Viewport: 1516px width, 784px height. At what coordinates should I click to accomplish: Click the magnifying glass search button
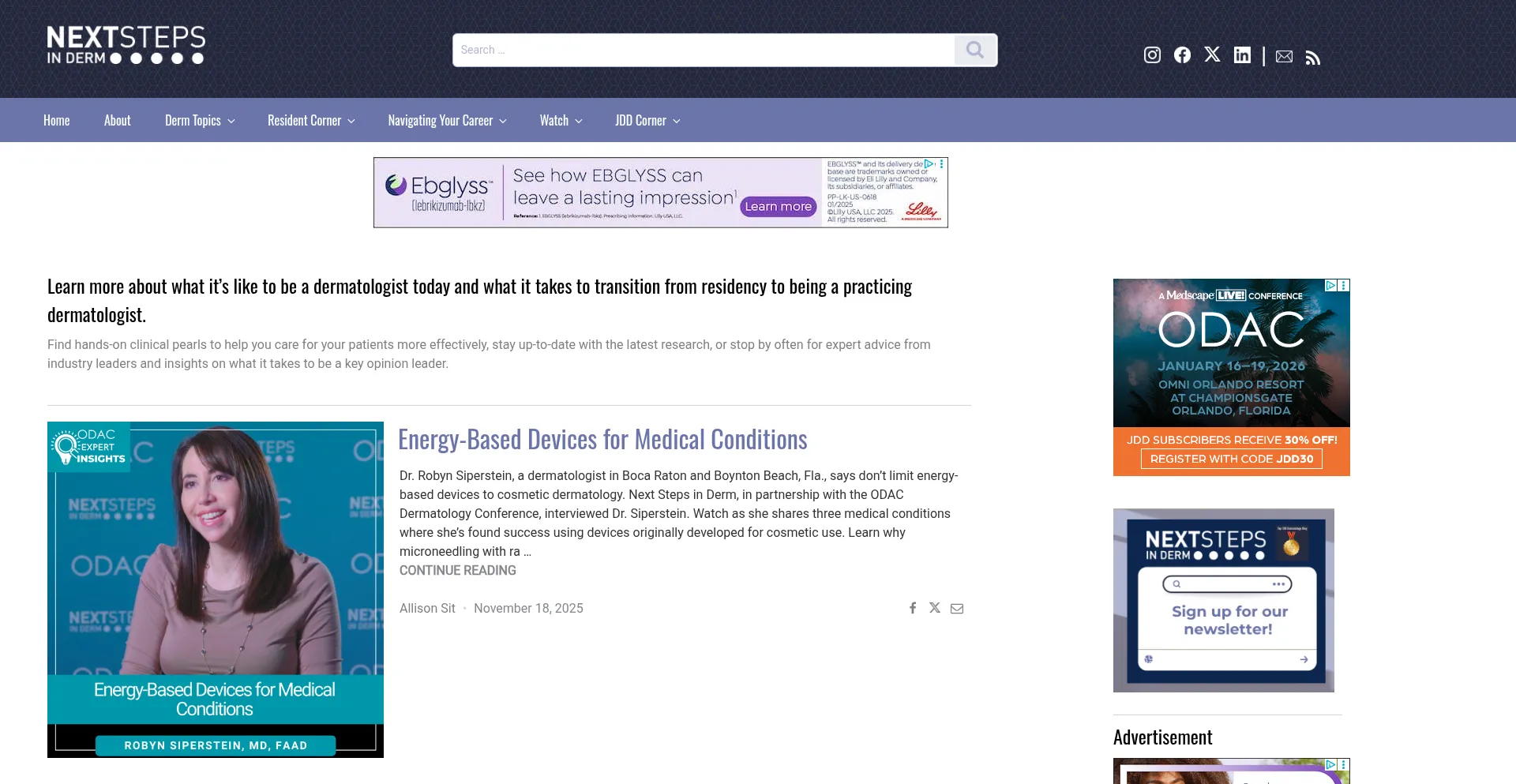pyautogui.click(x=975, y=51)
